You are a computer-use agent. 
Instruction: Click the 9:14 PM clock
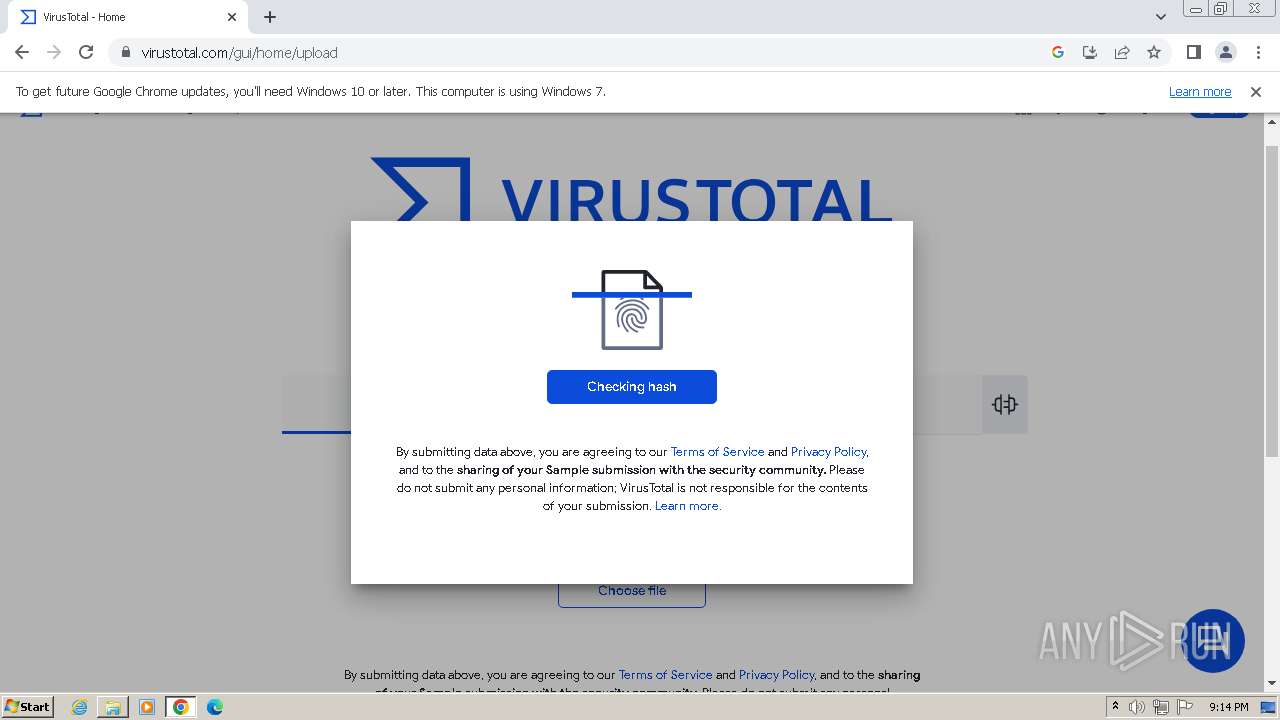(1228, 707)
